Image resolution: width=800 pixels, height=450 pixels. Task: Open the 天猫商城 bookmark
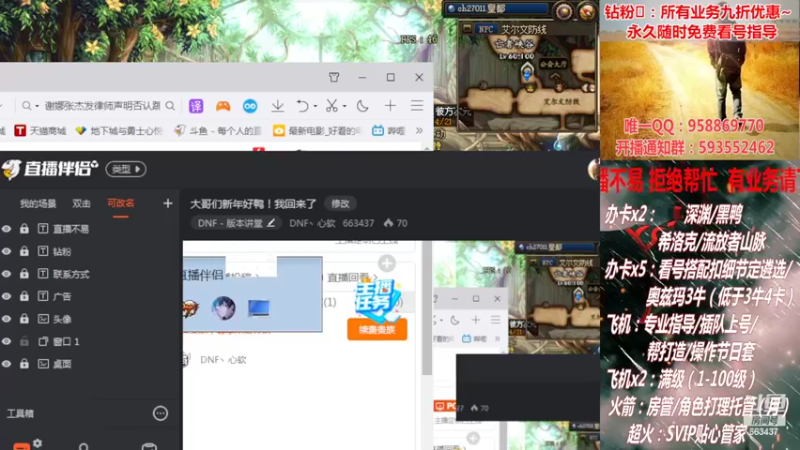pyautogui.click(x=40, y=131)
